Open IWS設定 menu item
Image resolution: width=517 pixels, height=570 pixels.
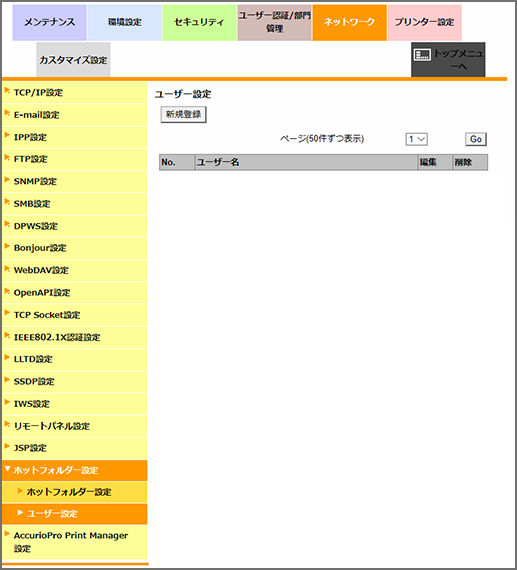[75, 404]
